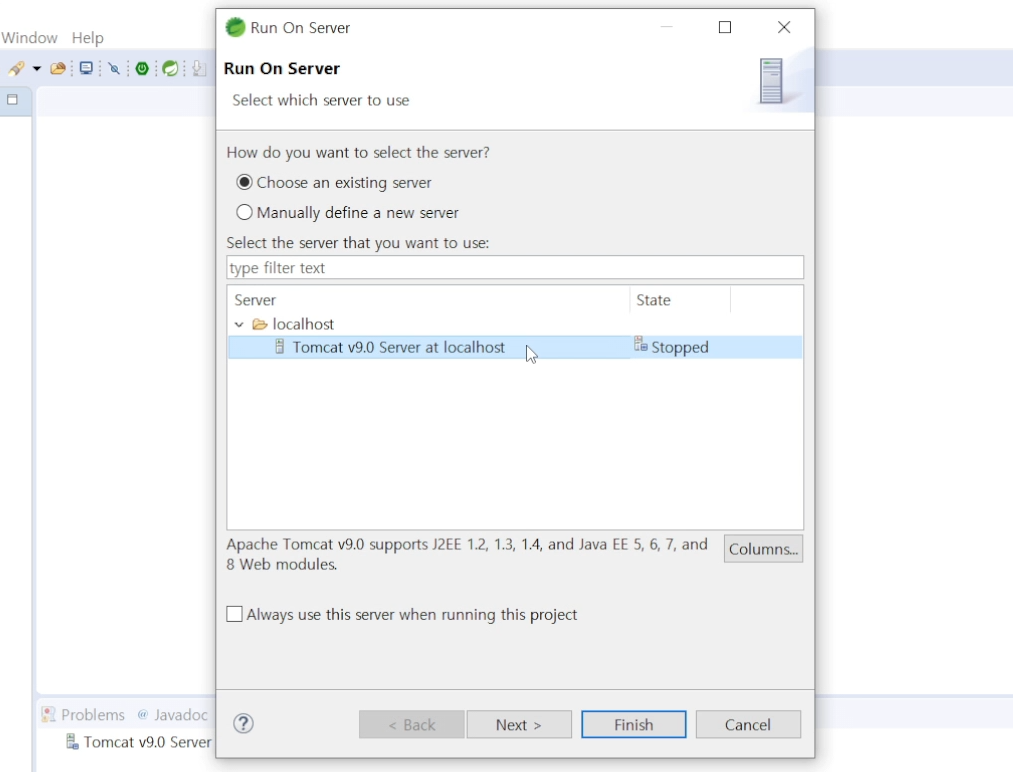Click the green Spring leaf toolbar icon
Screen dimensions: 1013x772
(x=170, y=68)
